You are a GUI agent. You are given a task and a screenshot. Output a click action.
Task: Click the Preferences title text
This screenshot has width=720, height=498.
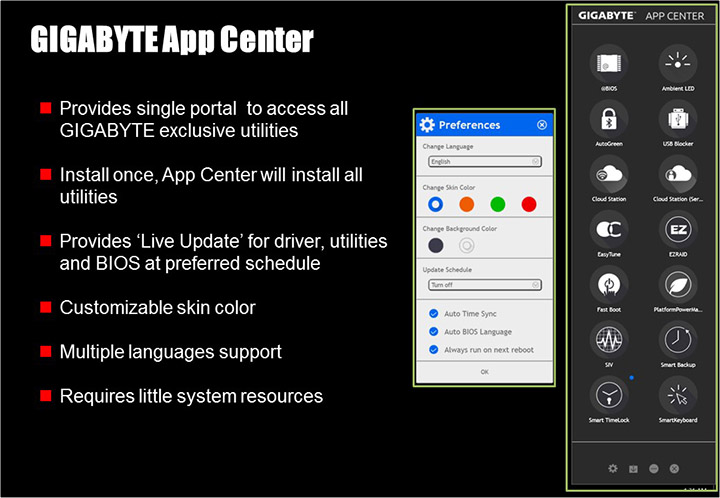pos(469,125)
